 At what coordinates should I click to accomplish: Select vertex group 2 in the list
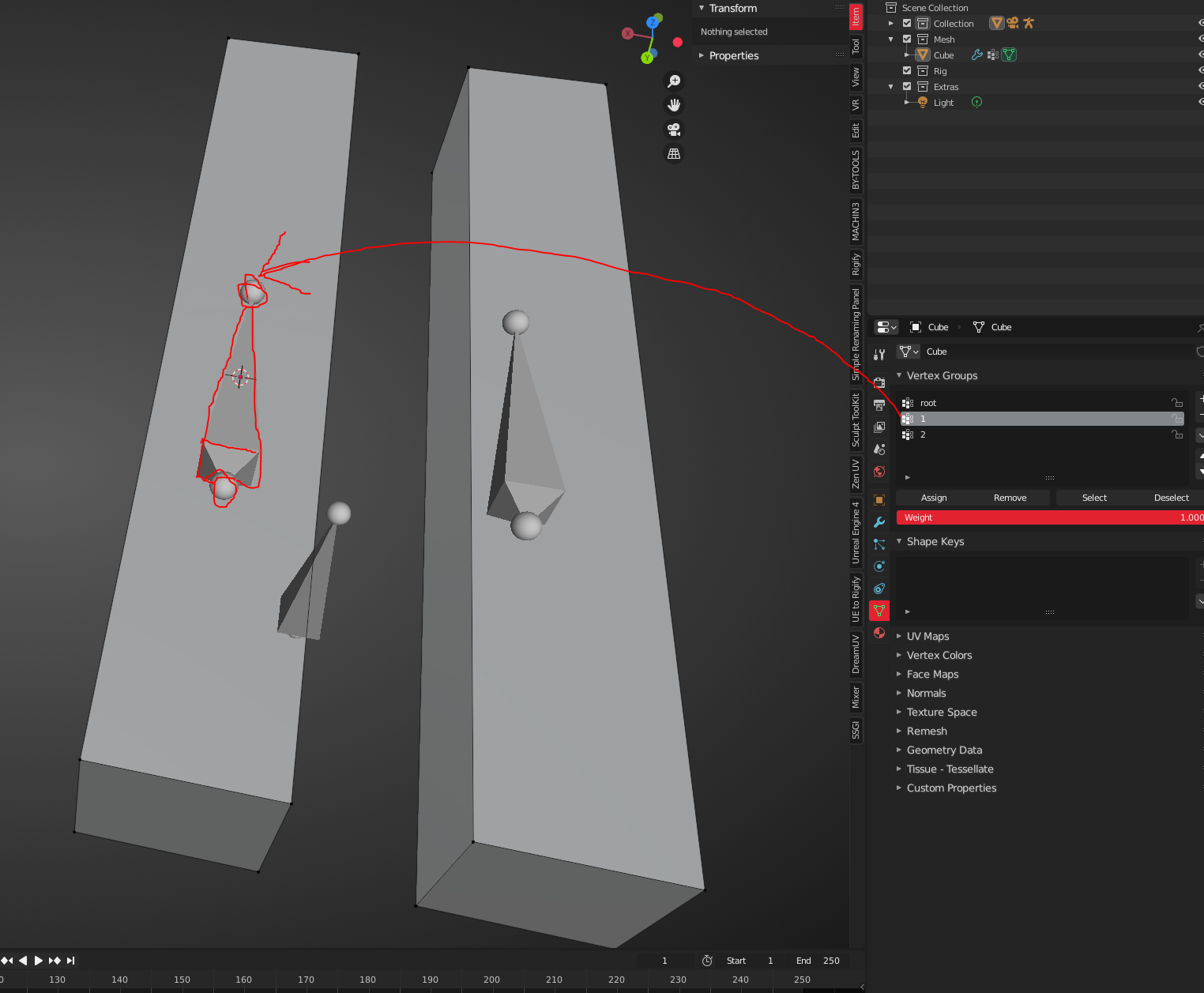pos(1042,434)
